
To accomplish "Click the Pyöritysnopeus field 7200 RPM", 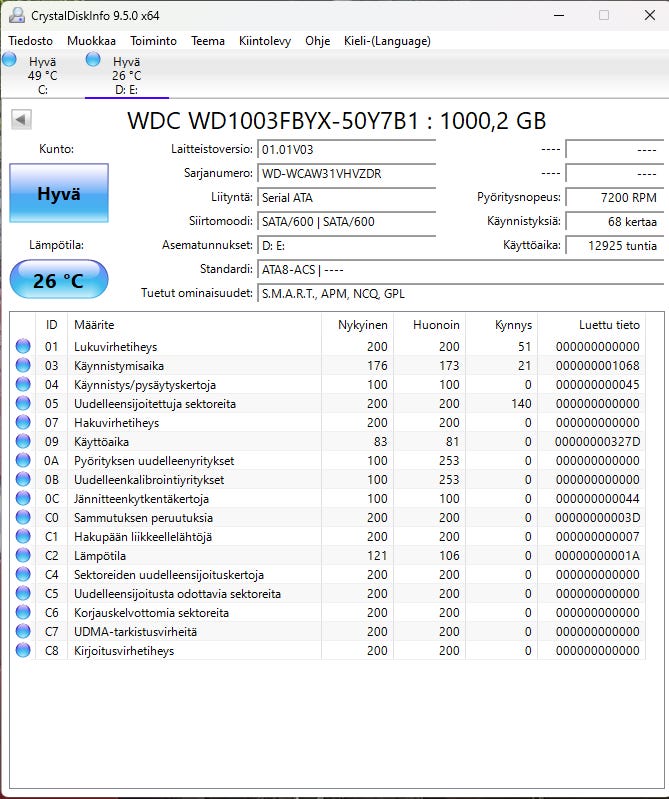I will click(x=615, y=198).
